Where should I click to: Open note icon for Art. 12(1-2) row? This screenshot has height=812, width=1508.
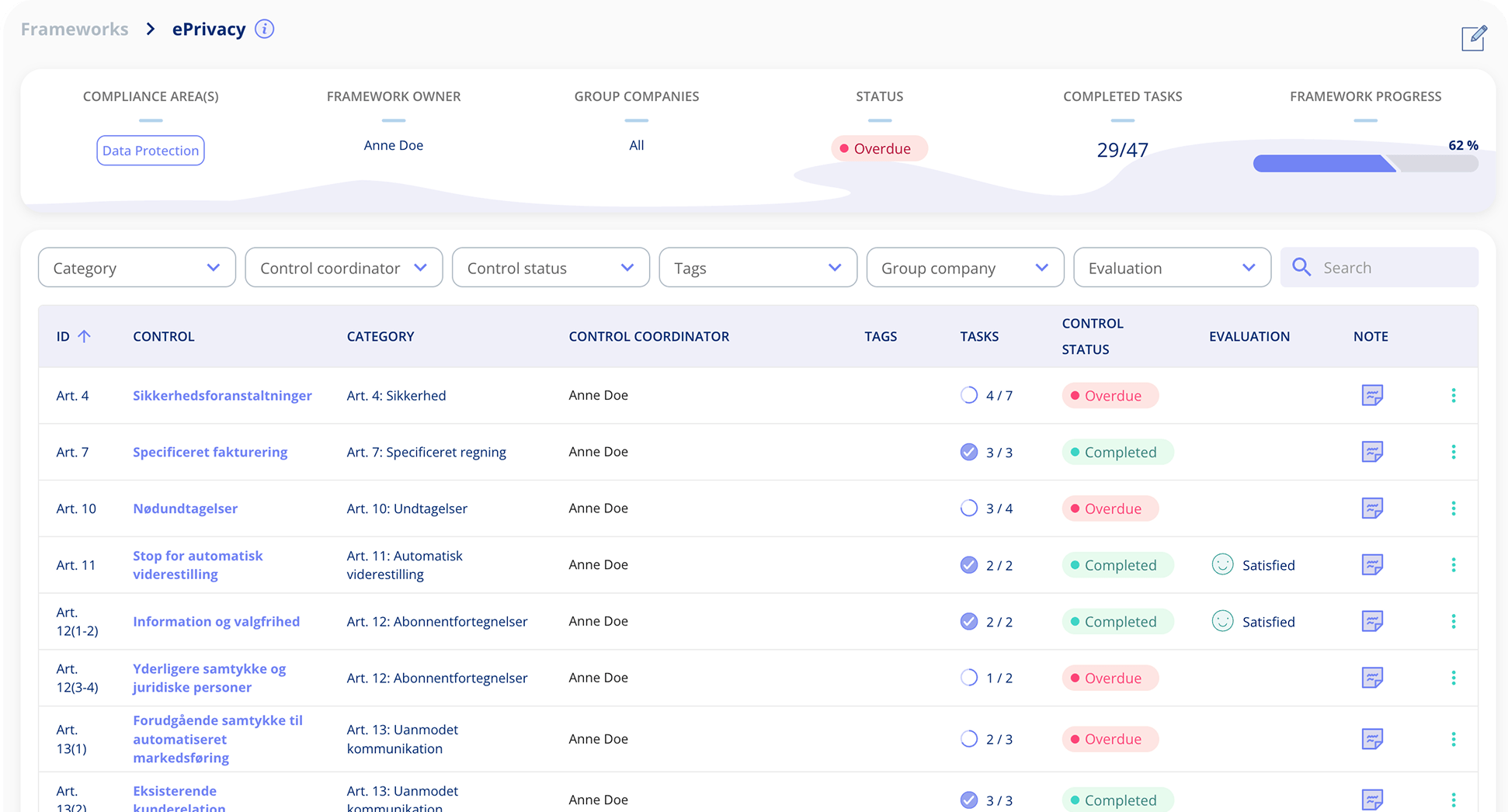[1372, 621]
